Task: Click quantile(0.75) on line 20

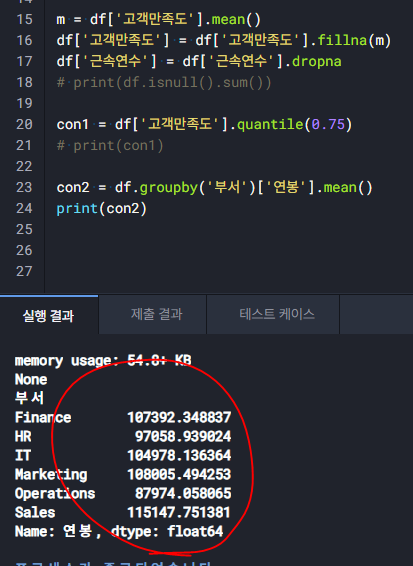Action: tap(294, 125)
